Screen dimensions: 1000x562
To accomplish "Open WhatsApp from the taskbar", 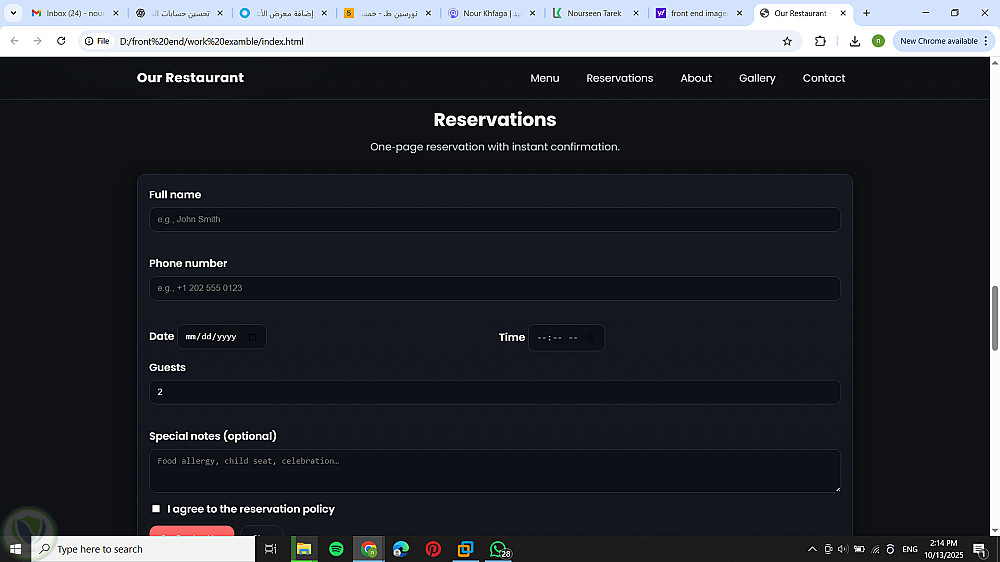I will 499,549.
